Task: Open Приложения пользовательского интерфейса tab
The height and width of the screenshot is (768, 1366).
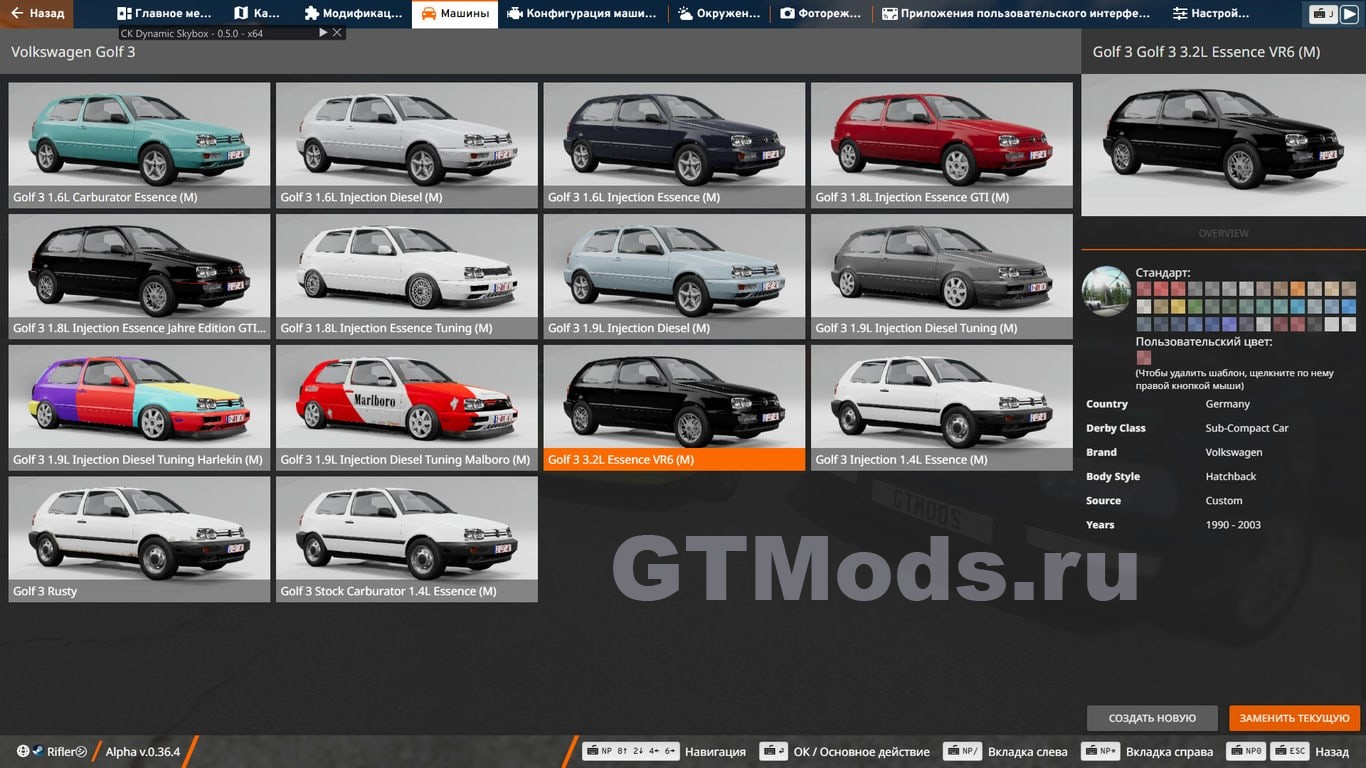Action: (x=1015, y=14)
